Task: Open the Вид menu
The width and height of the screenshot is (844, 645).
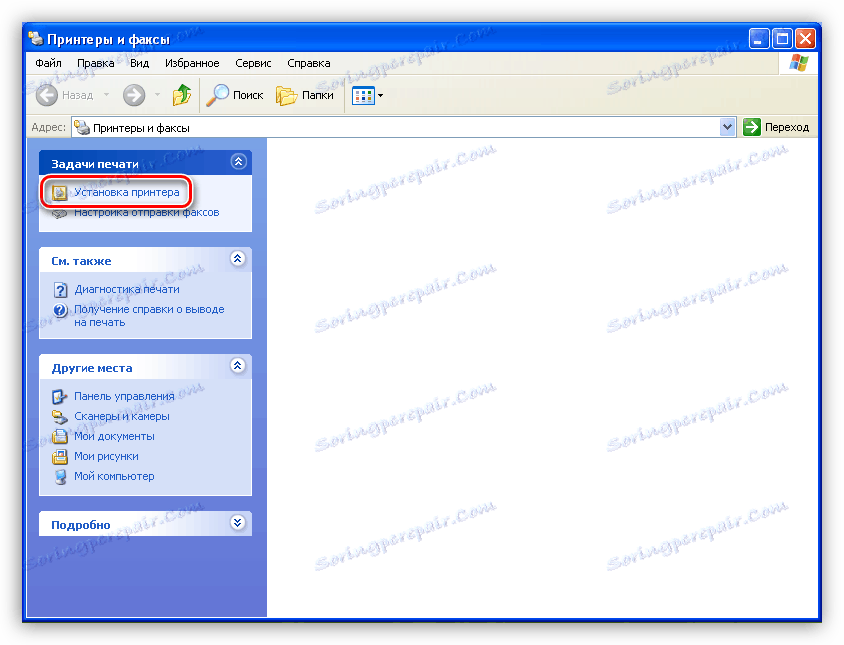Action: (139, 63)
